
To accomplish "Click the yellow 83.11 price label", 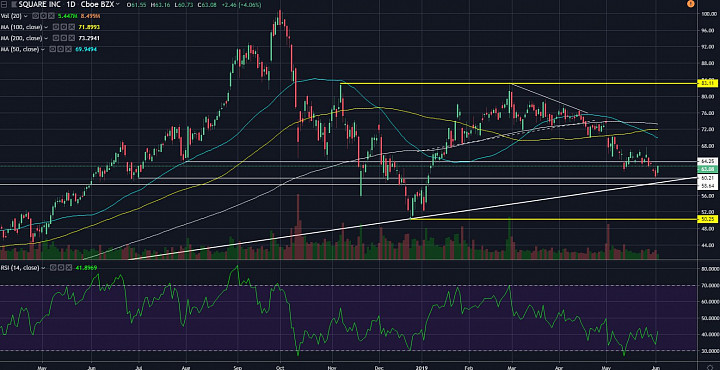I will click(707, 84).
